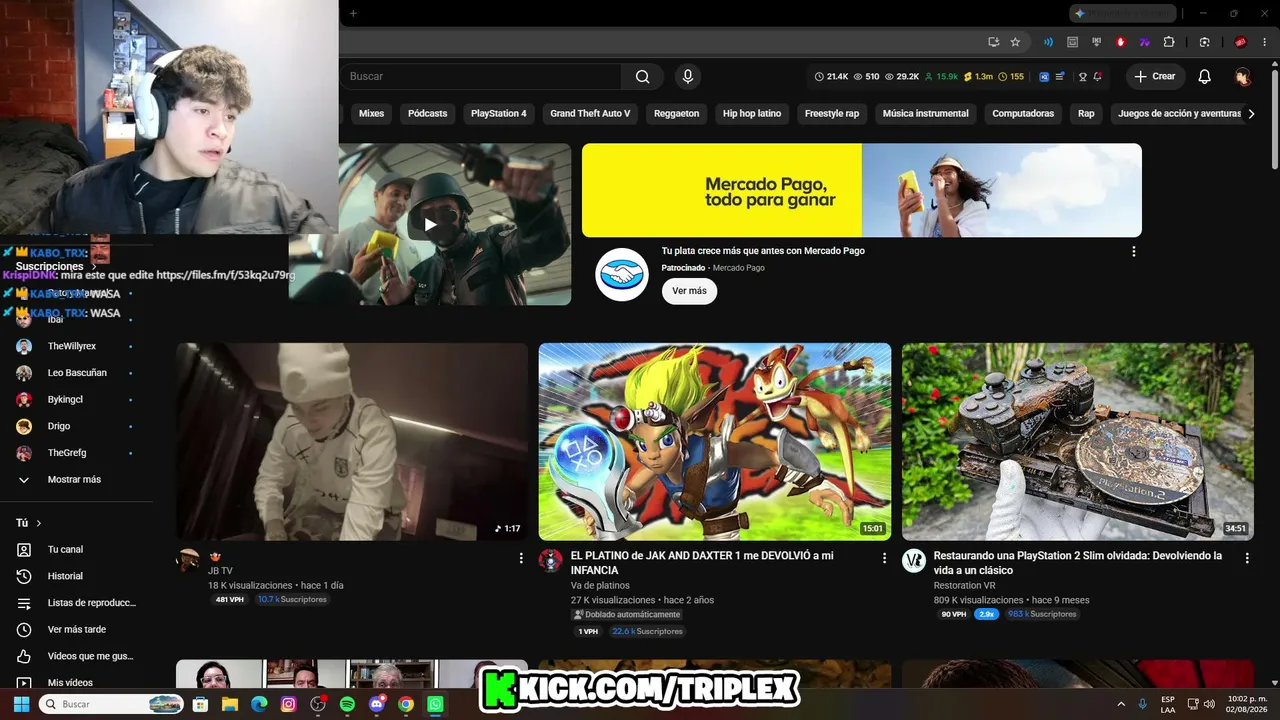Select the Hip hop latino chip
1280x720 pixels.
coord(752,114)
